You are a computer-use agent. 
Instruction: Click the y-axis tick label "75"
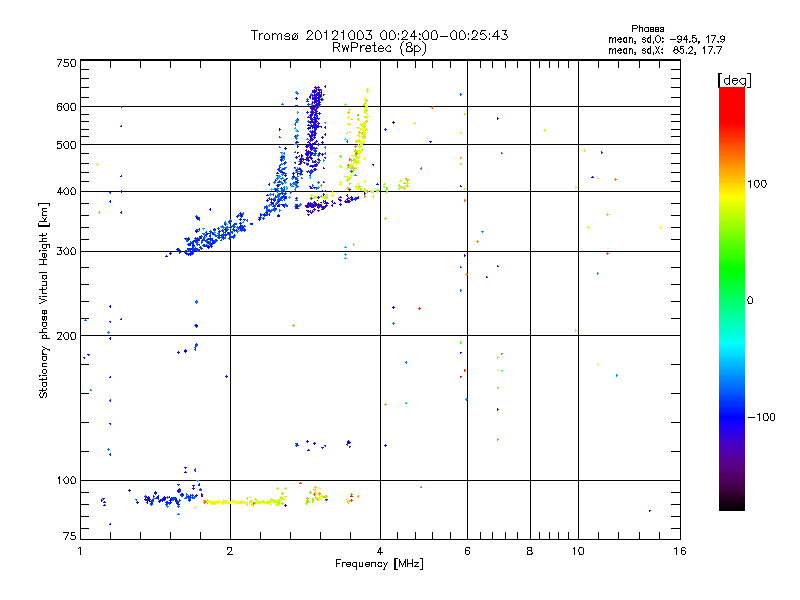tap(70, 536)
